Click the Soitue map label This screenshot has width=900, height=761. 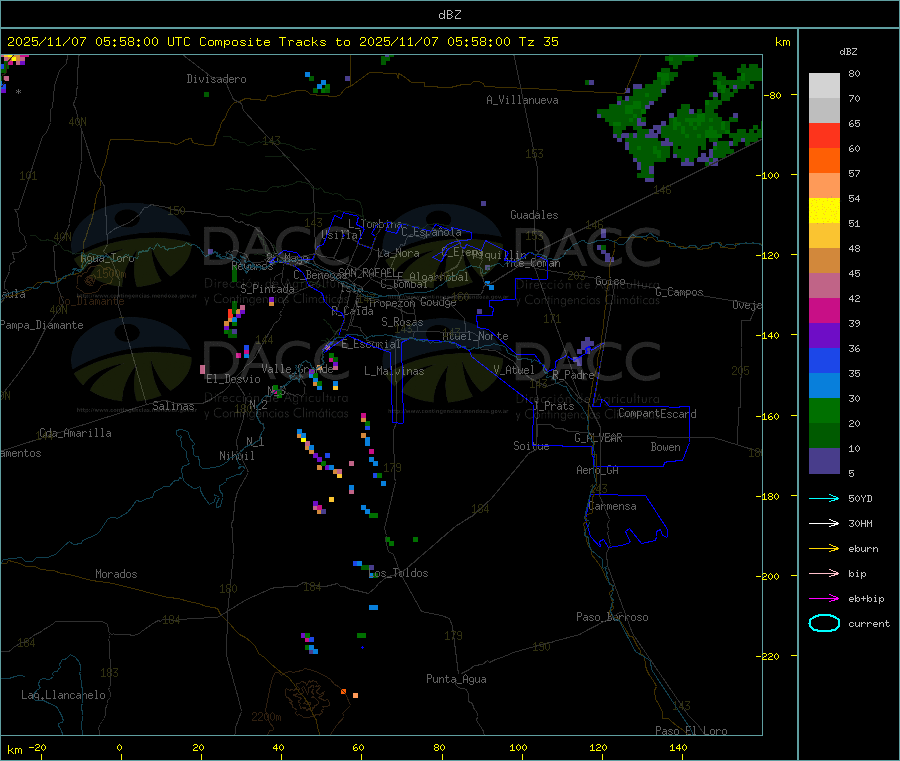coord(531,446)
